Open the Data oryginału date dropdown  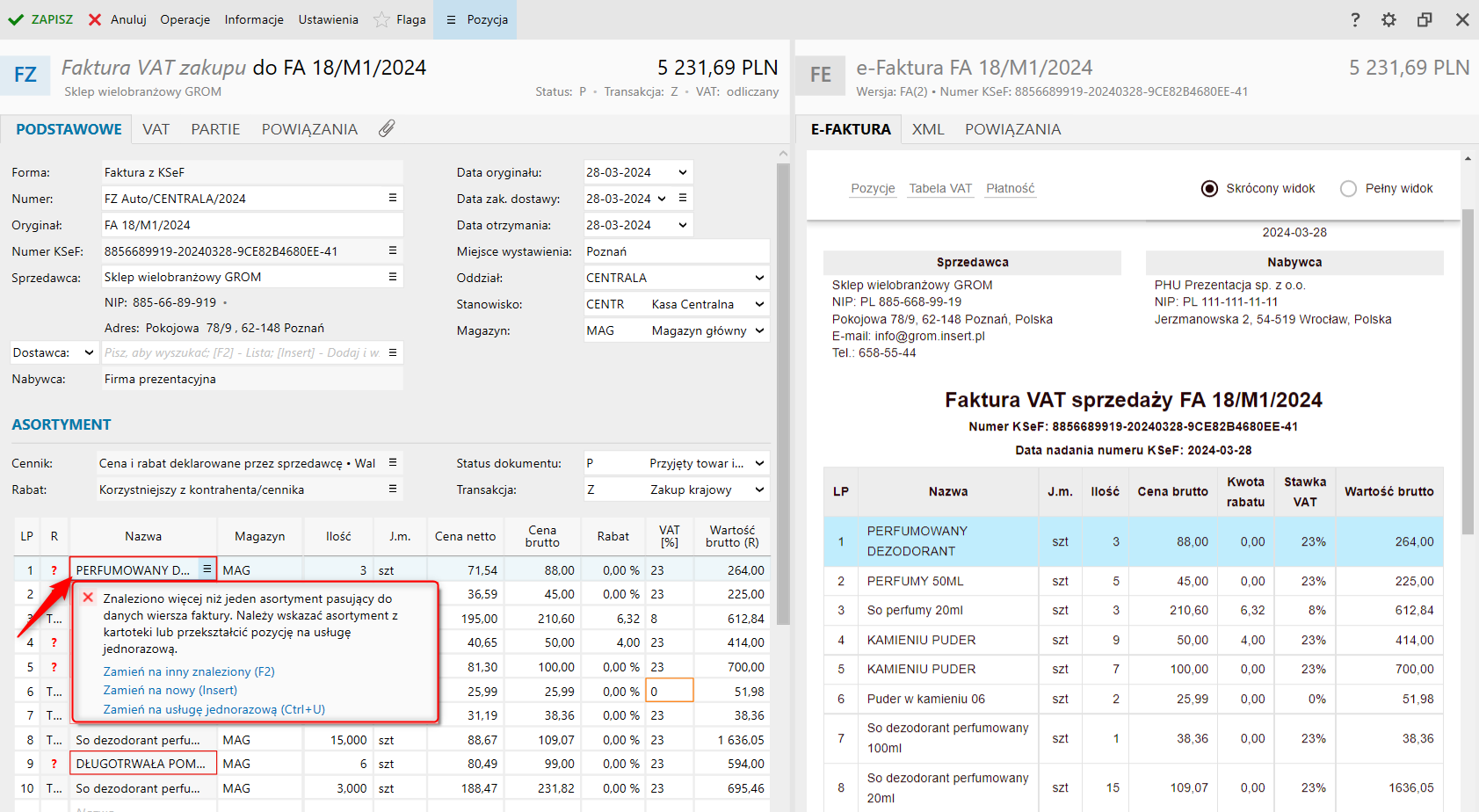pos(682,172)
